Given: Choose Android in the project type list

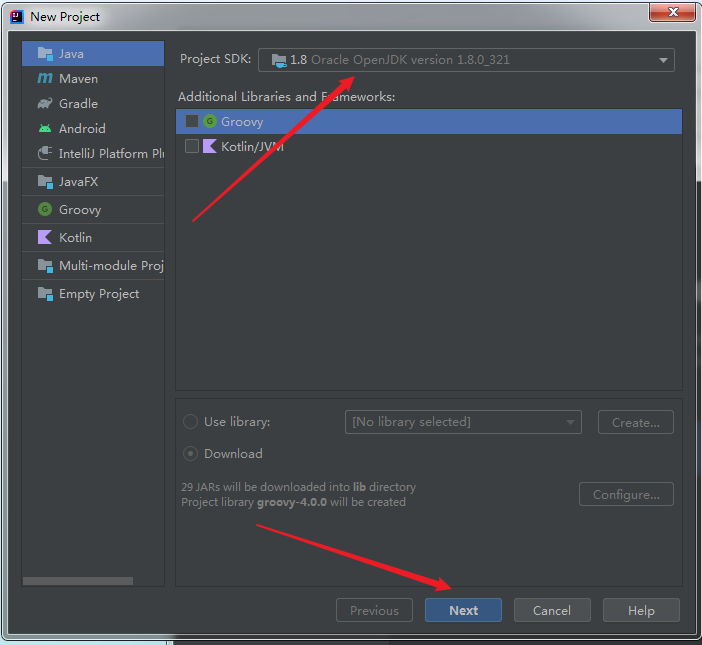Looking at the screenshot, I should (93, 128).
